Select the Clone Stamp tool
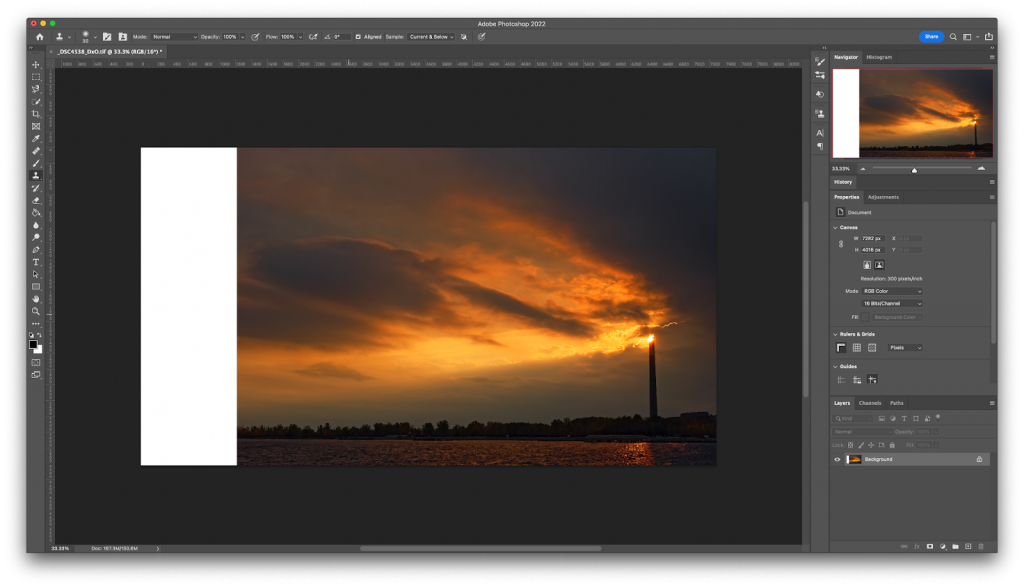 tap(35, 176)
